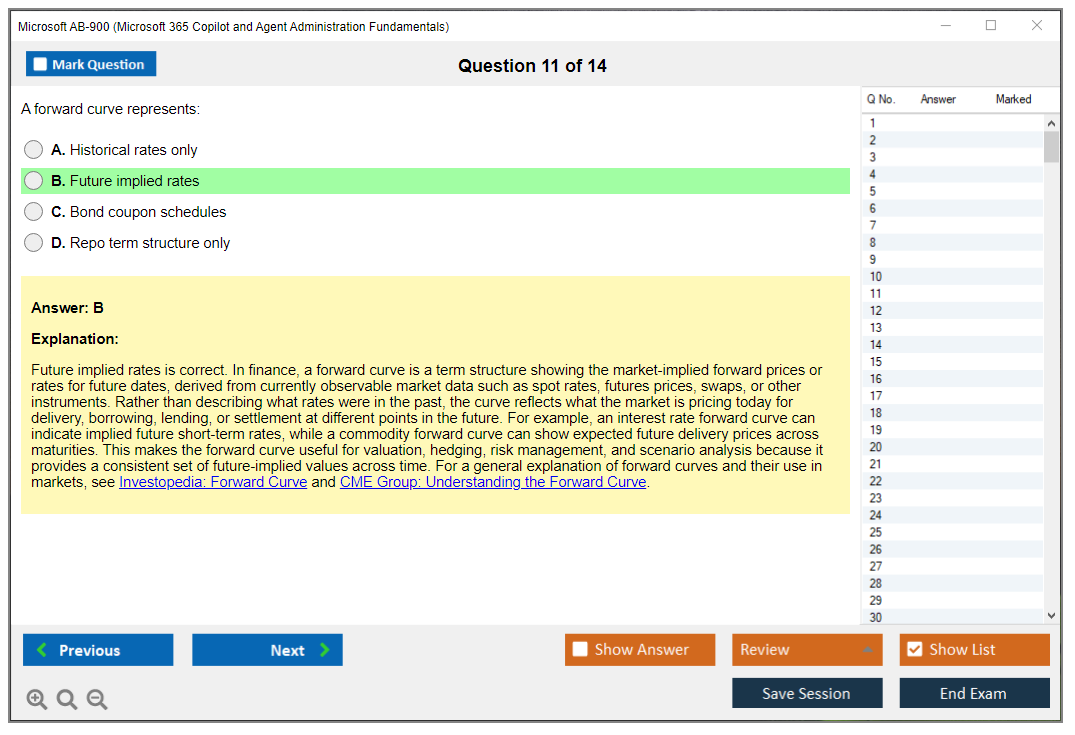Open the Review dropdown menu
Screen dimensions: 1075x735
click(807, 649)
